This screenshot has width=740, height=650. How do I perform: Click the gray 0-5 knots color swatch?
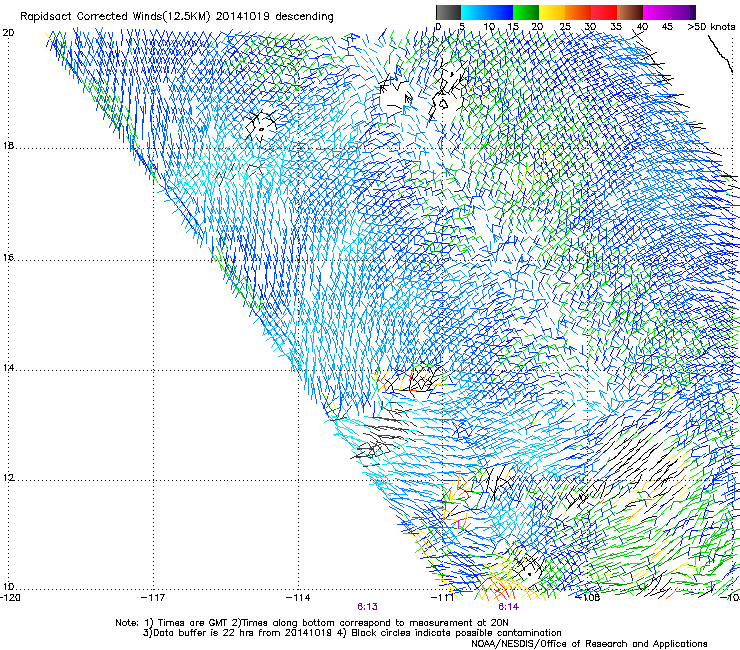pos(448,12)
